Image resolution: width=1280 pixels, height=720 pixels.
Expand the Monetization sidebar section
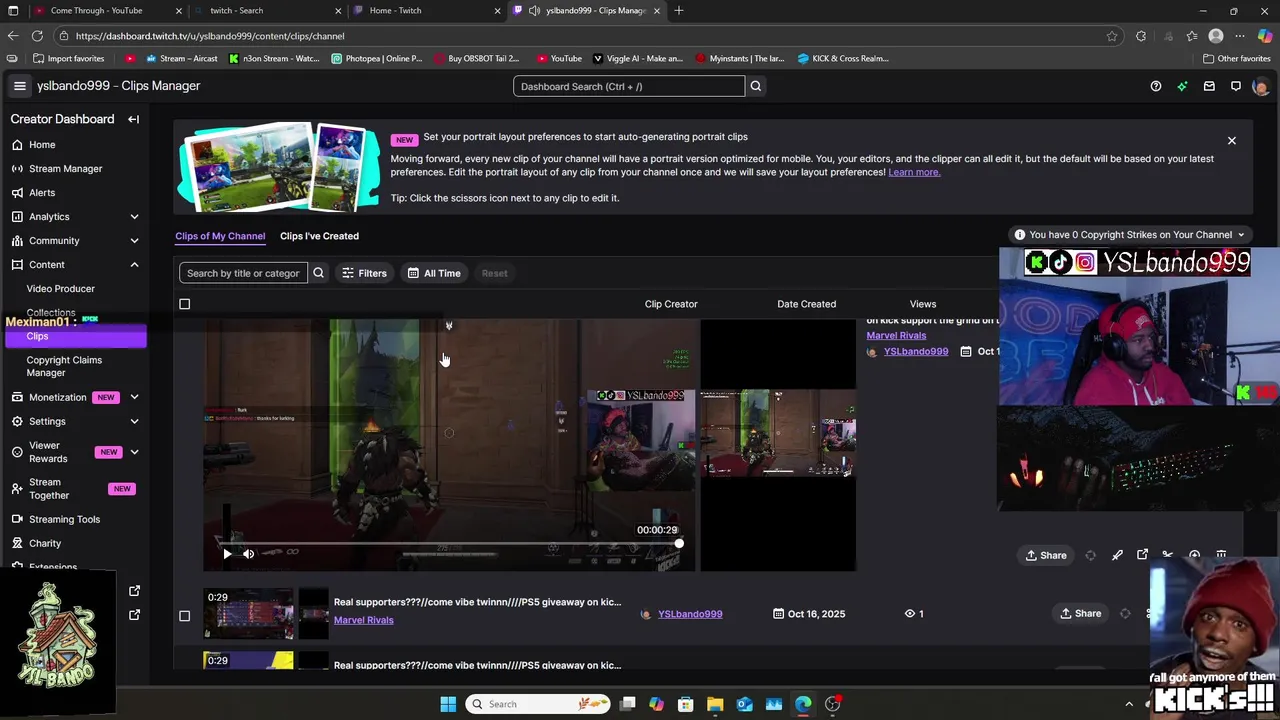tap(134, 397)
